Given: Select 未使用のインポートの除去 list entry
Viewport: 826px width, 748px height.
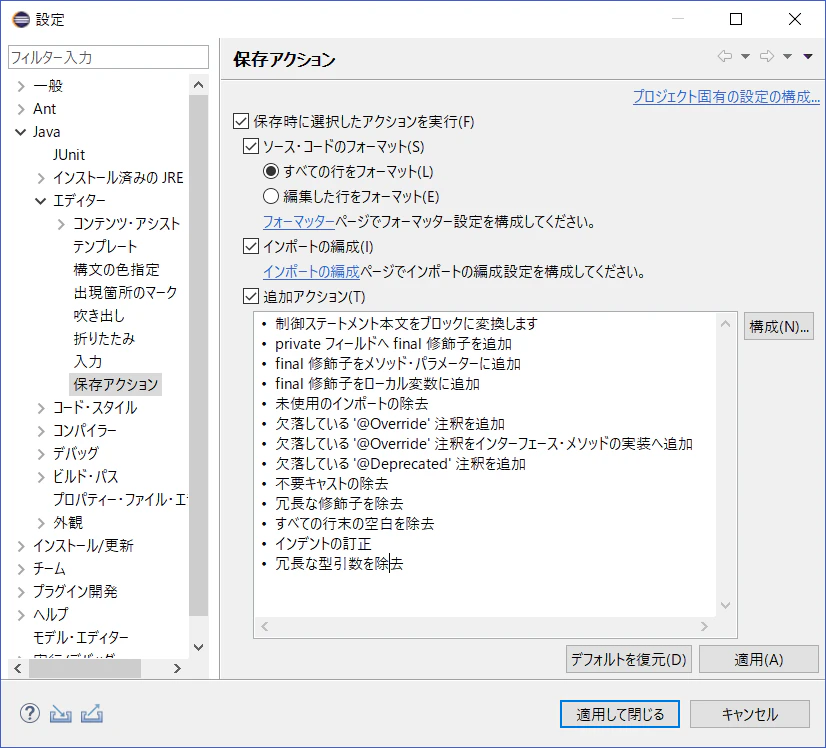Looking at the screenshot, I should point(351,403).
